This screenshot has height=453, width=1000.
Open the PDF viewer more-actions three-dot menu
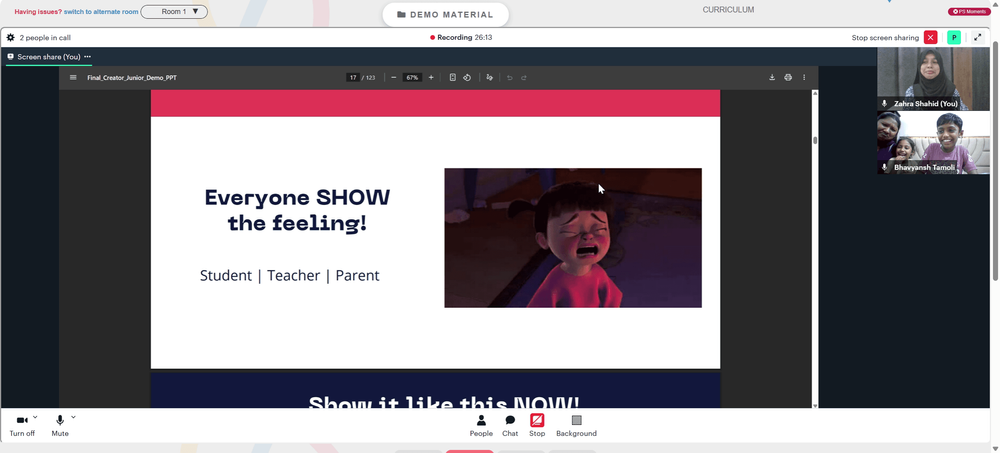point(804,78)
